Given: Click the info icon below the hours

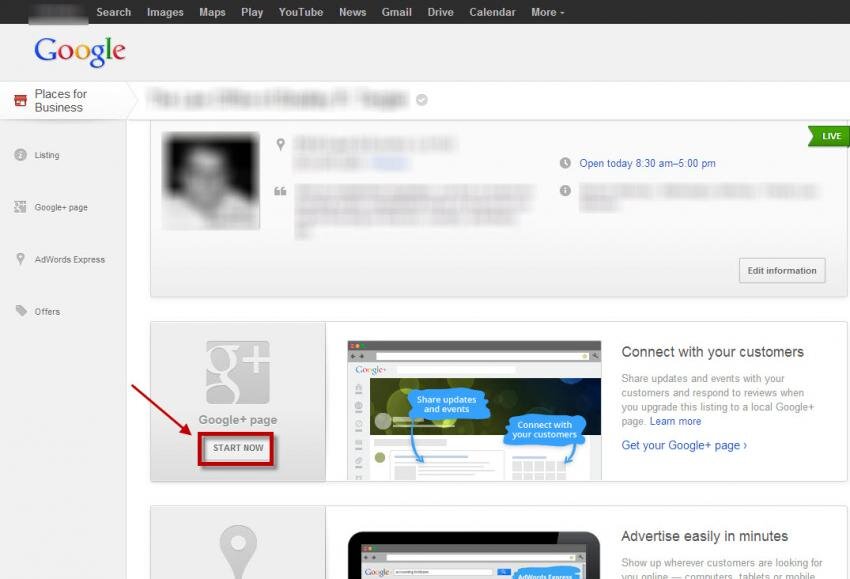Looking at the screenshot, I should (565, 190).
